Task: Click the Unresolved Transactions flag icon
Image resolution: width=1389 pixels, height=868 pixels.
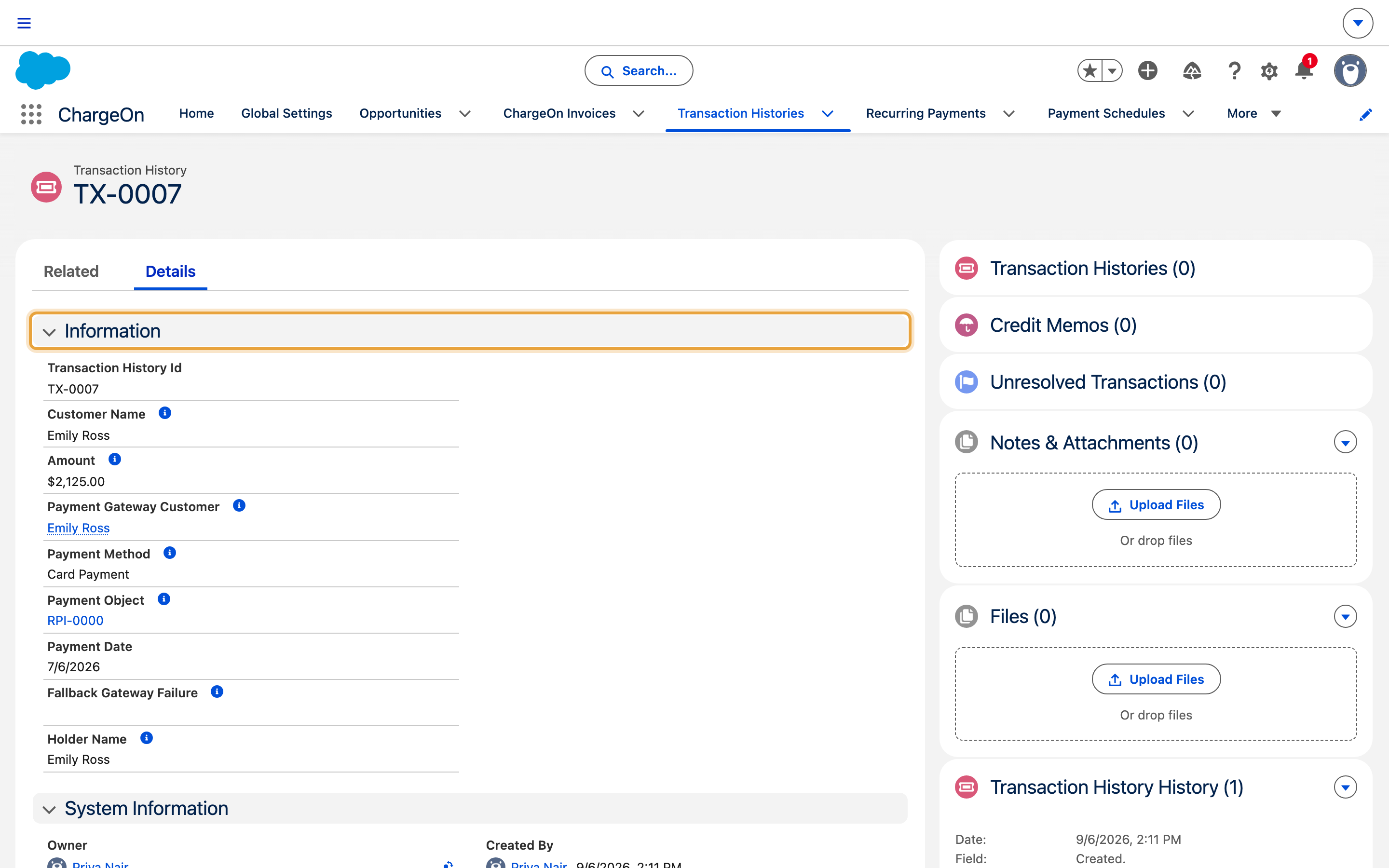Action: click(x=967, y=382)
